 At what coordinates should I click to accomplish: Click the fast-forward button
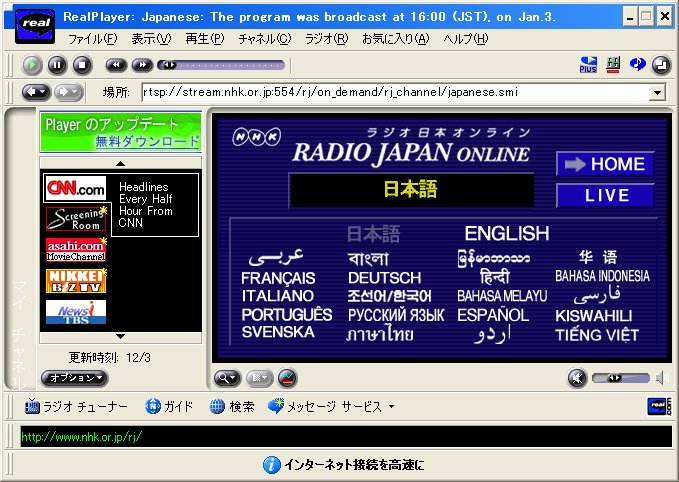coord(142,65)
